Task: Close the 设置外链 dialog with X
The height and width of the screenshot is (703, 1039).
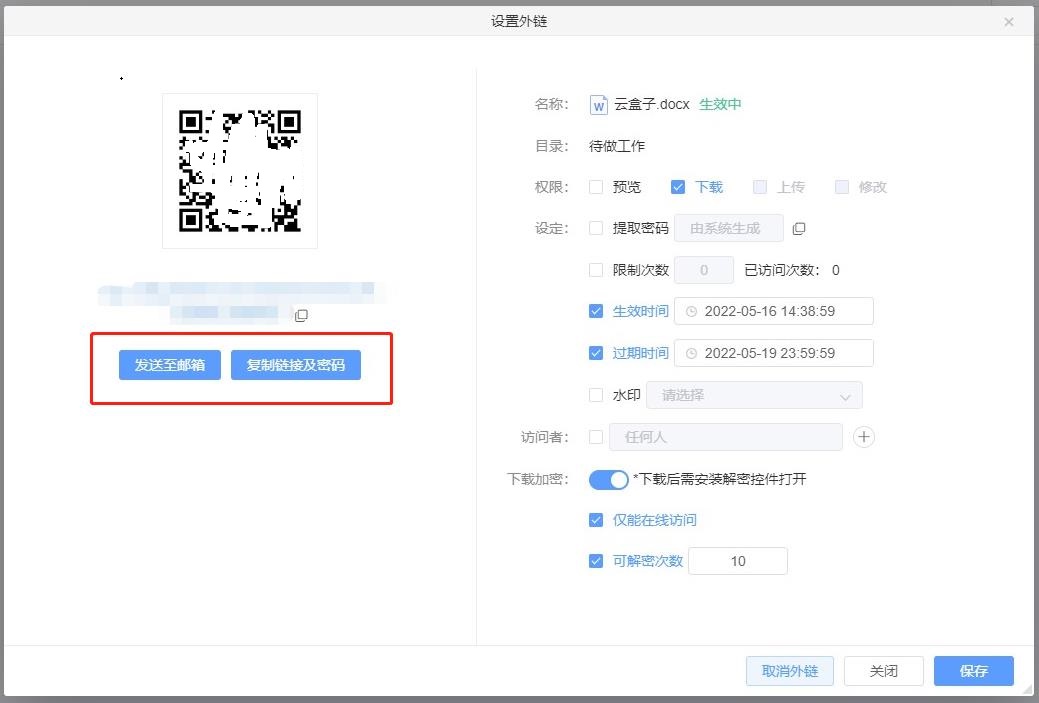Action: coord(1009,22)
